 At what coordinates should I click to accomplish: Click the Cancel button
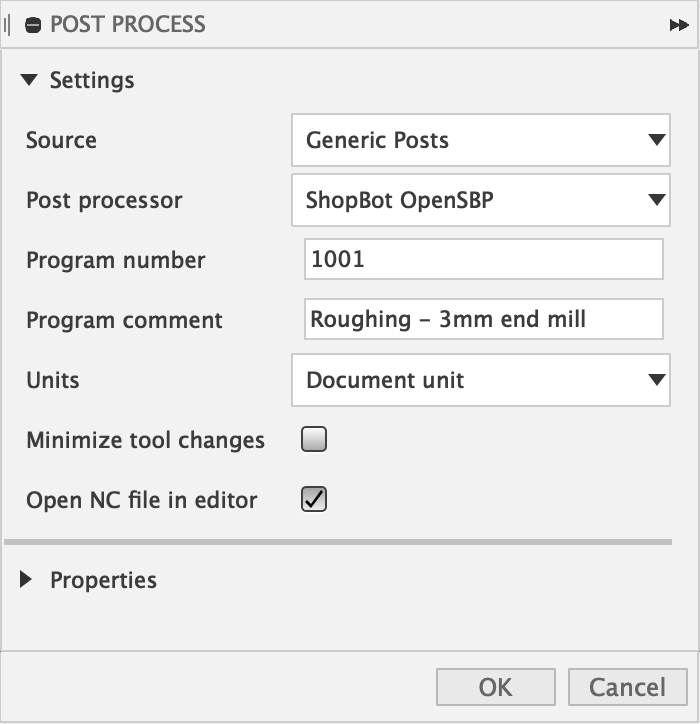[x=628, y=687]
